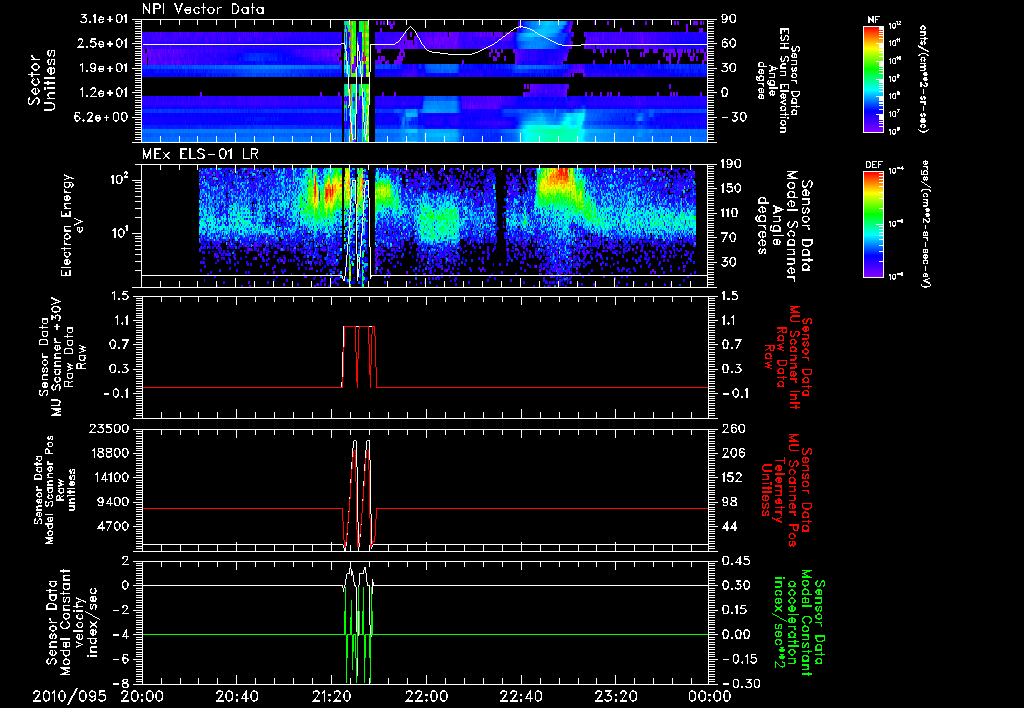
Task: Click the ELS electron energy spectrogram
Action: pos(425,225)
